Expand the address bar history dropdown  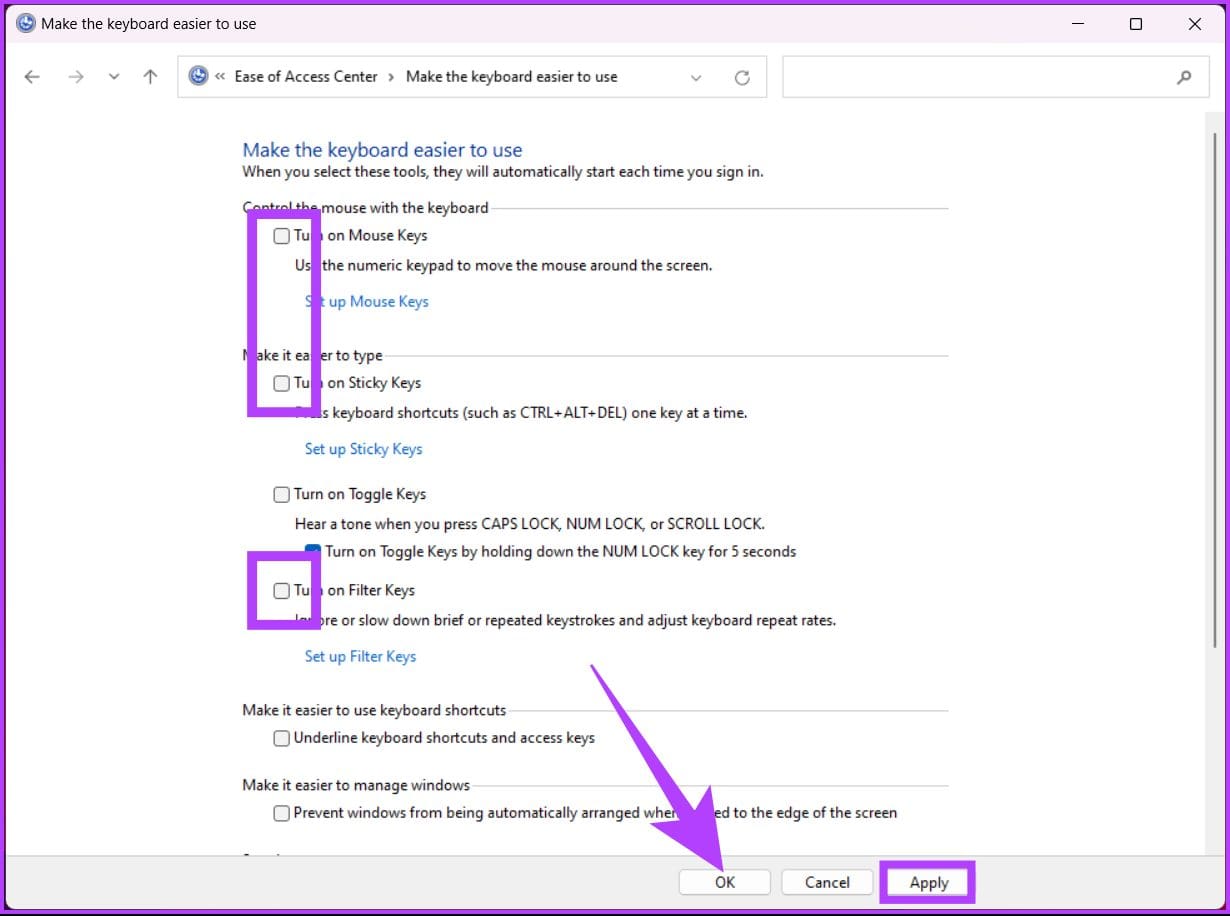click(x=696, y=77)
